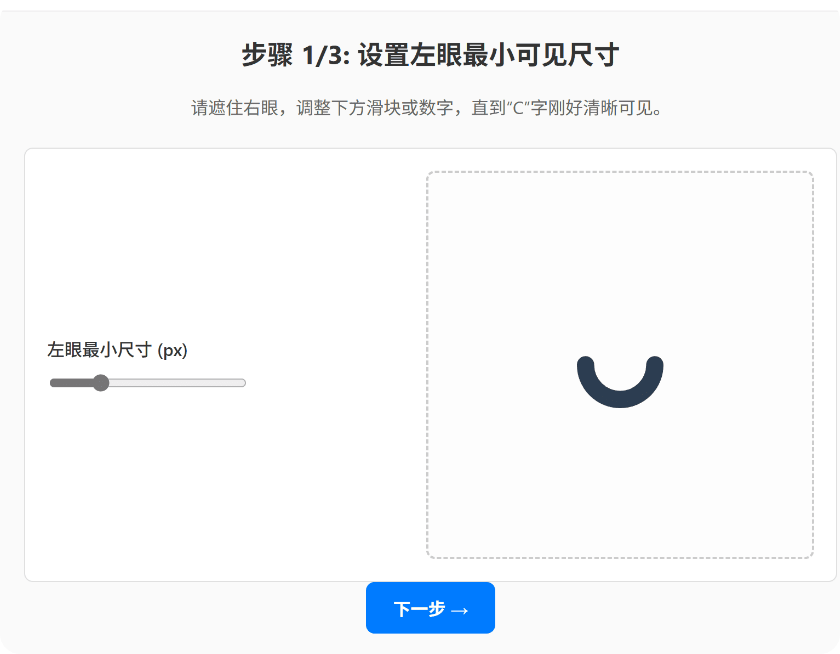Click the 请遮住右眼 instruction text
Image resolution: width=840 pixels, height=654 pixels.
tap(235, 108)
